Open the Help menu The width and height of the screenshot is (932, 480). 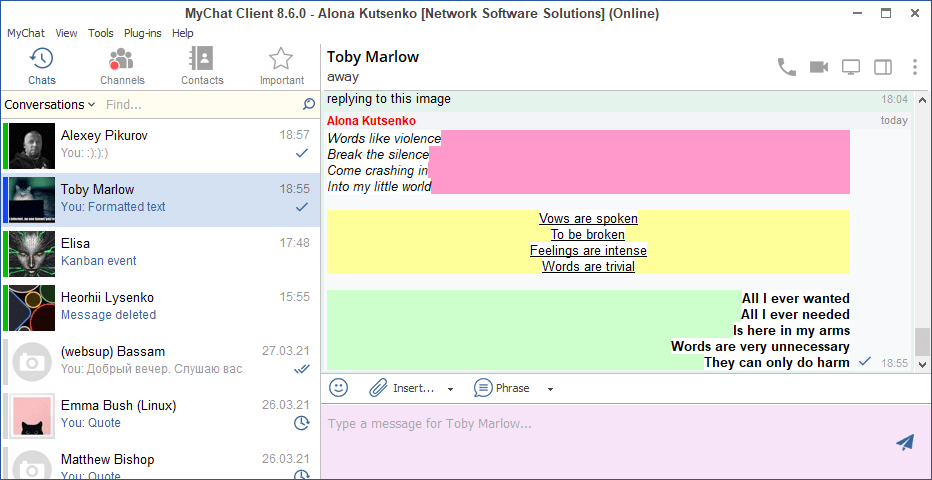182,33
